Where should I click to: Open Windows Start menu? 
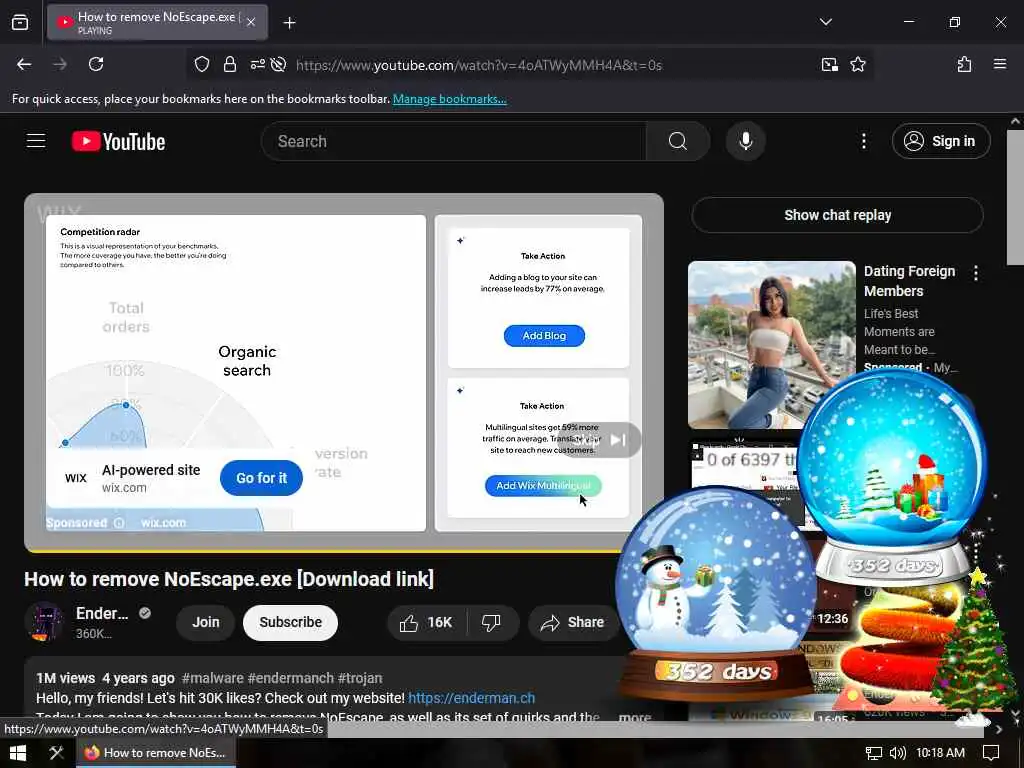point(18,753)
